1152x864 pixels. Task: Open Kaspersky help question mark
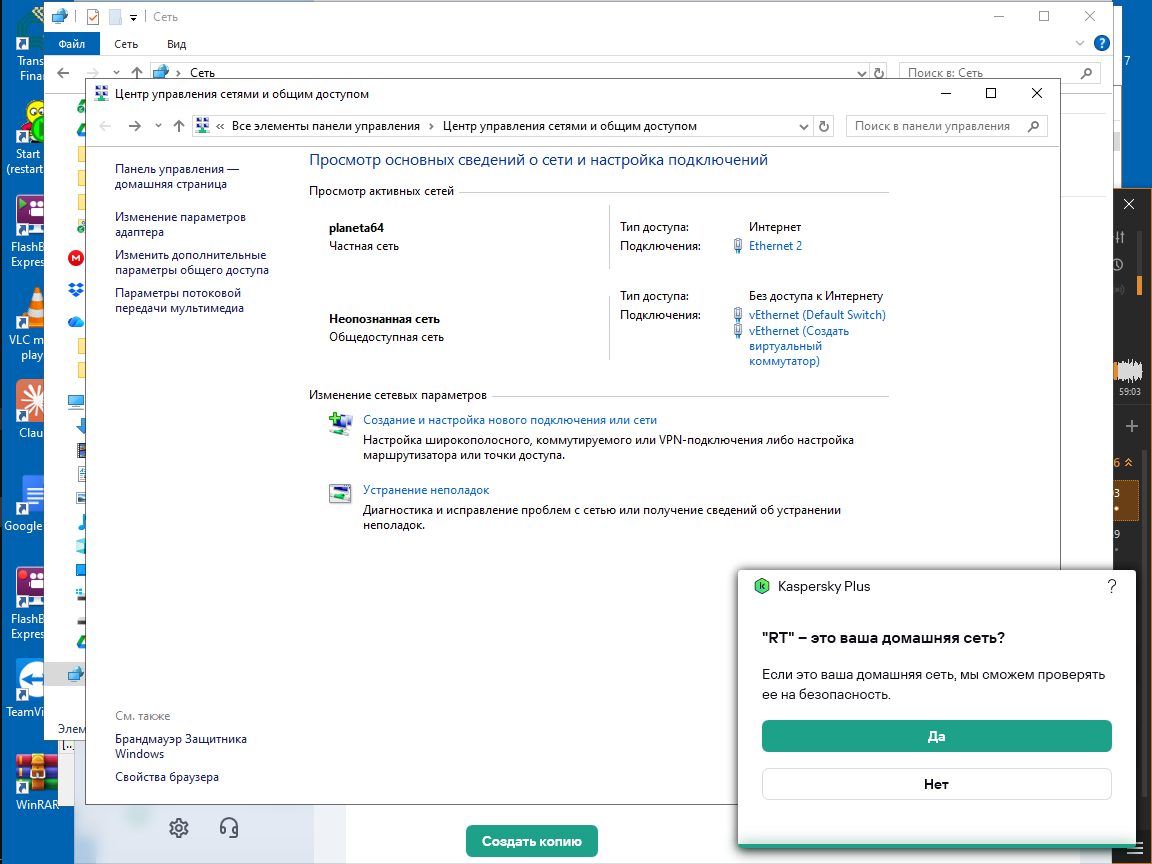point(1112,587)
